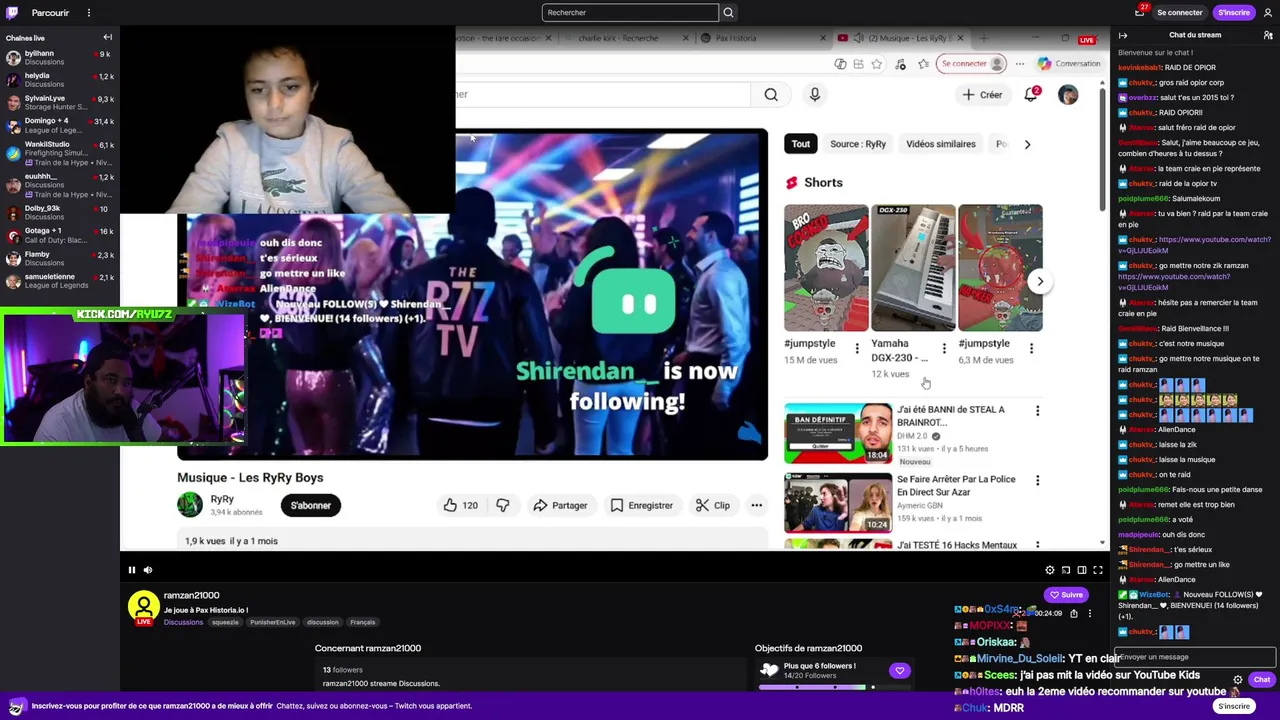Open the samueletienne live channel
The image size is (1280, 720).
coord(60,281)
